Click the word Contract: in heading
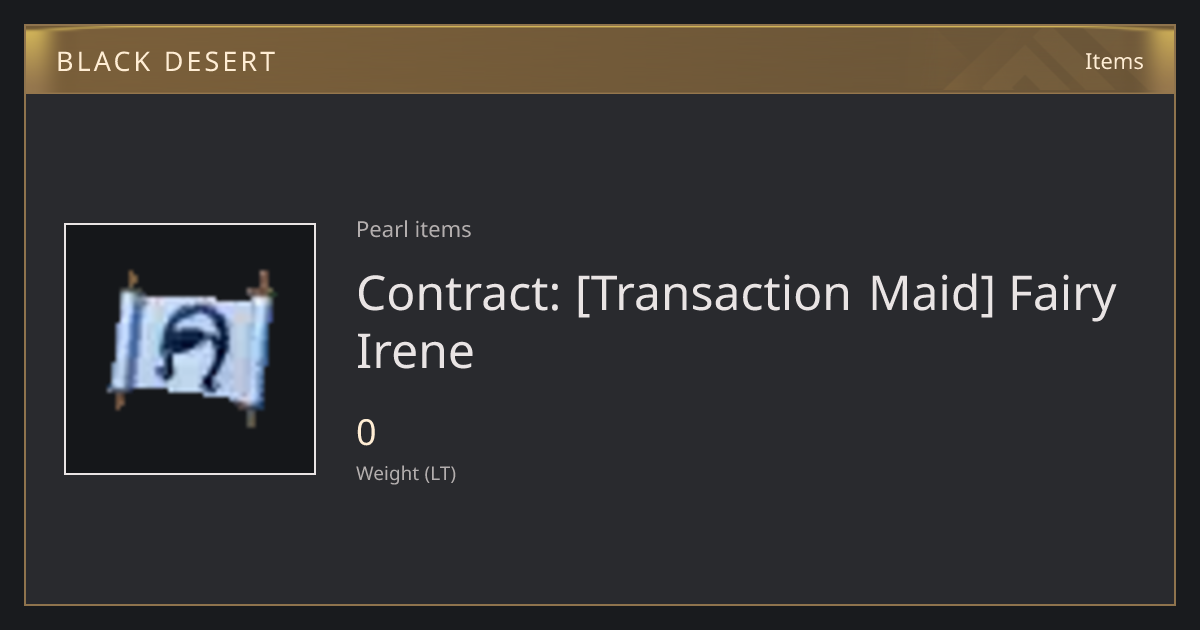 (x=458, y=293)
